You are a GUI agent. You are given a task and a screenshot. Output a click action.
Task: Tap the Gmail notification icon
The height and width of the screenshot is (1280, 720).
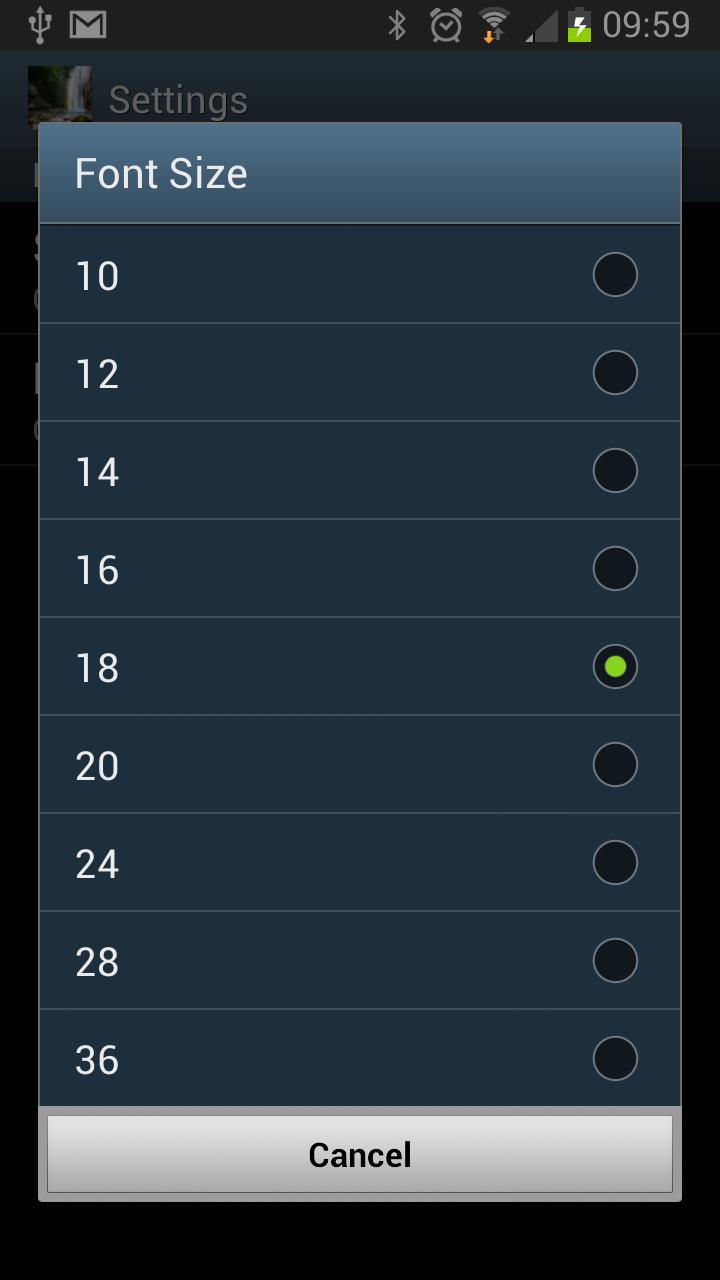[88, 24]
